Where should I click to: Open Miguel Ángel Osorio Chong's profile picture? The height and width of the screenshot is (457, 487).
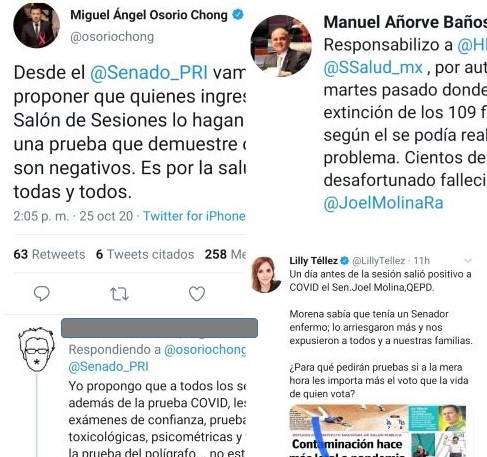[36, 25]
